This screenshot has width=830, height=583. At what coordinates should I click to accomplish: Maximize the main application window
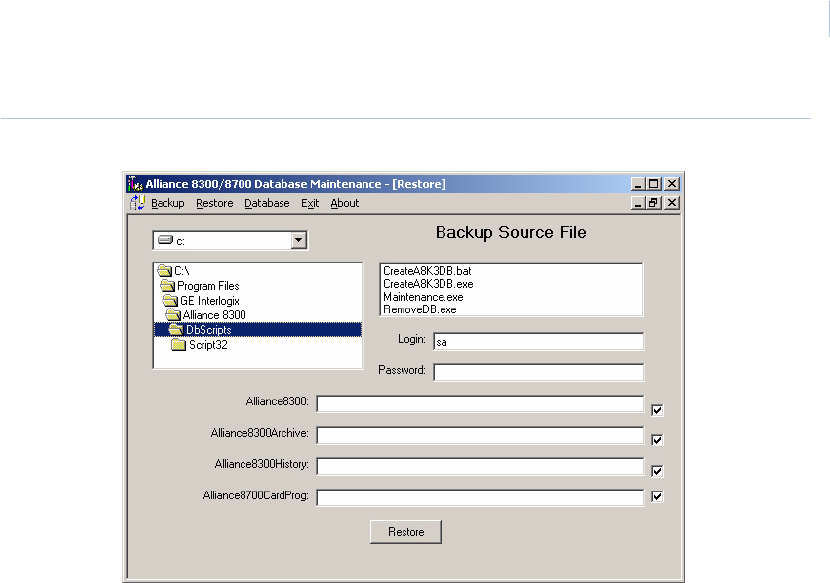654,184
